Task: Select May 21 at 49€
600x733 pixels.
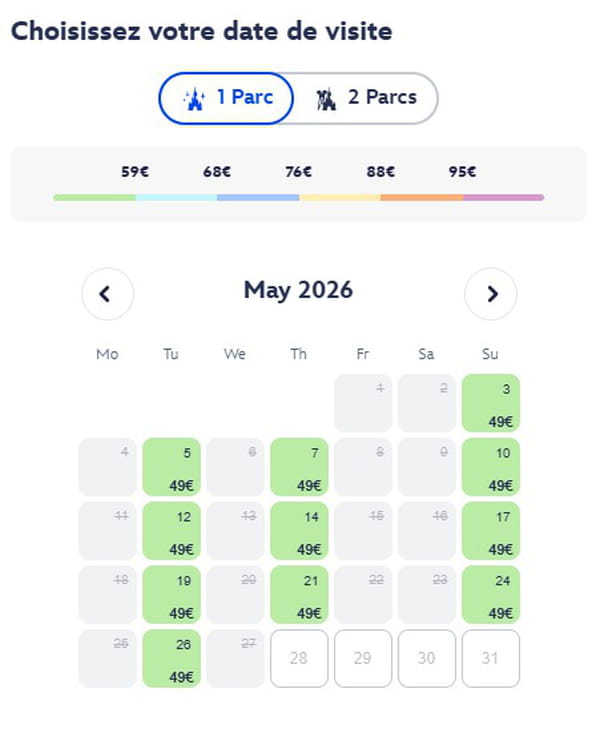Action: (299, 595)
